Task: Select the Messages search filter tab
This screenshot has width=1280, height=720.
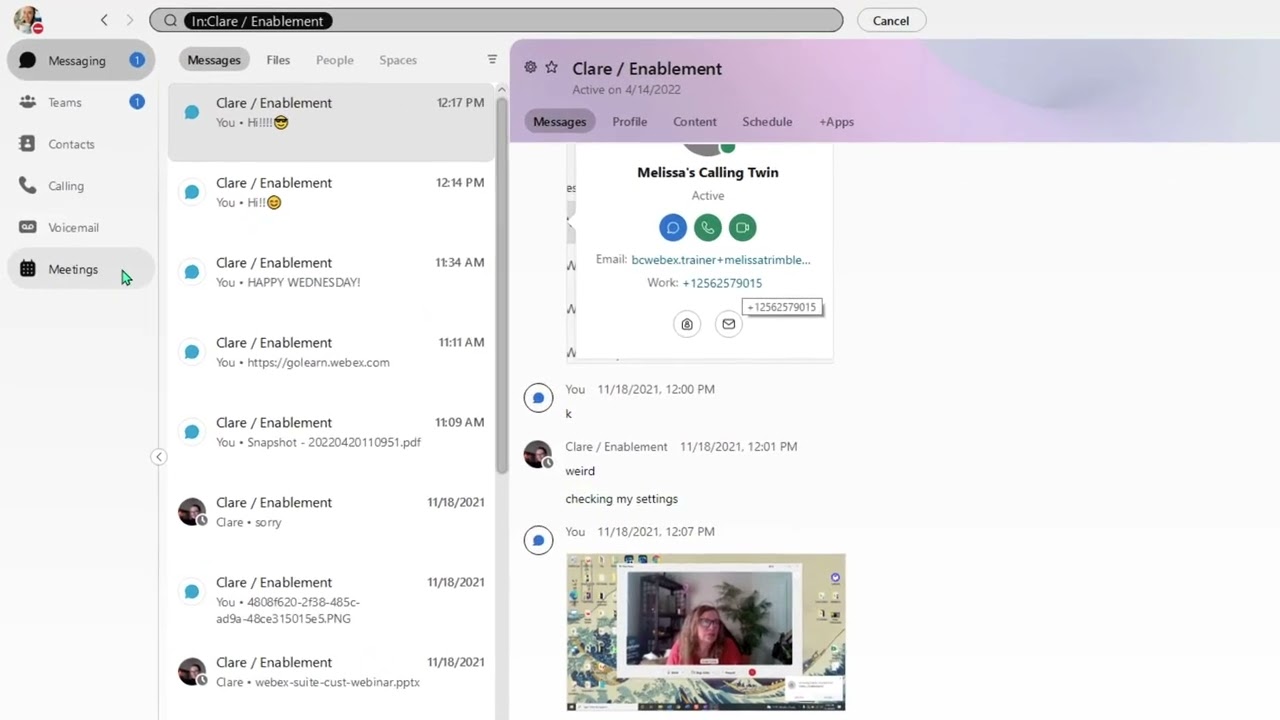Action: 214,60
